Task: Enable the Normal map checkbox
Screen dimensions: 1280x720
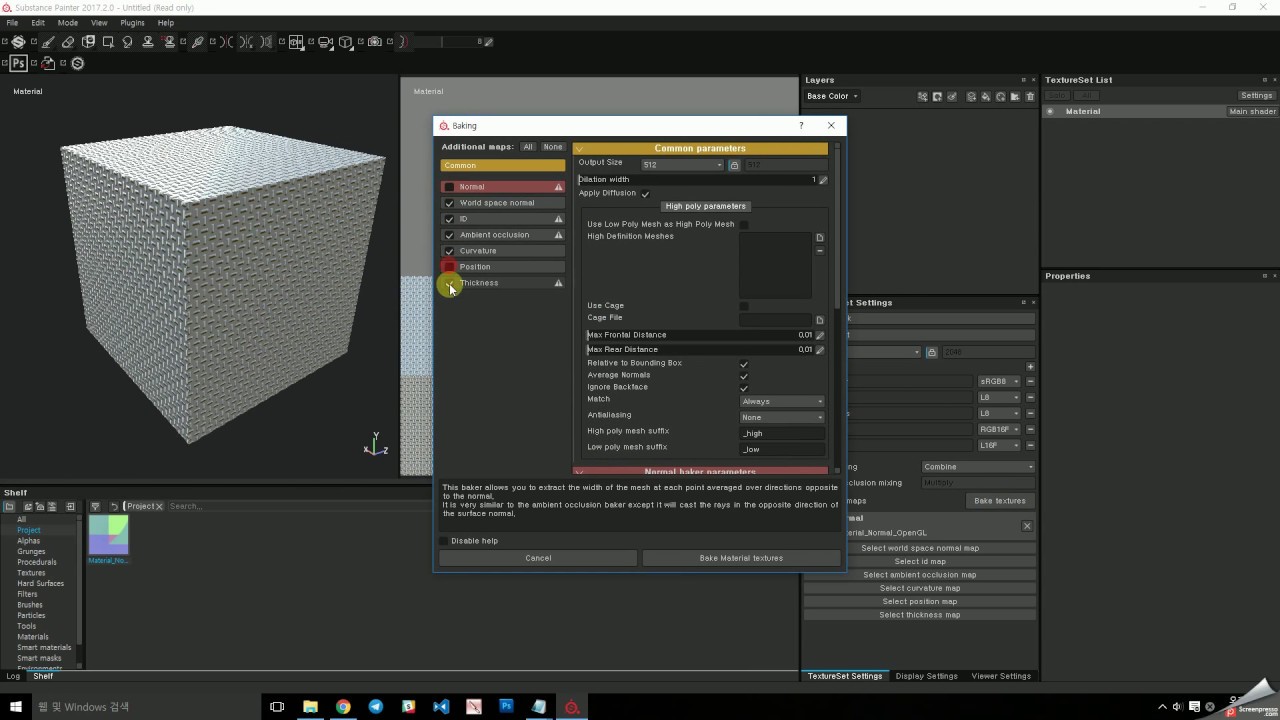Action: click(x=449, y=187)
